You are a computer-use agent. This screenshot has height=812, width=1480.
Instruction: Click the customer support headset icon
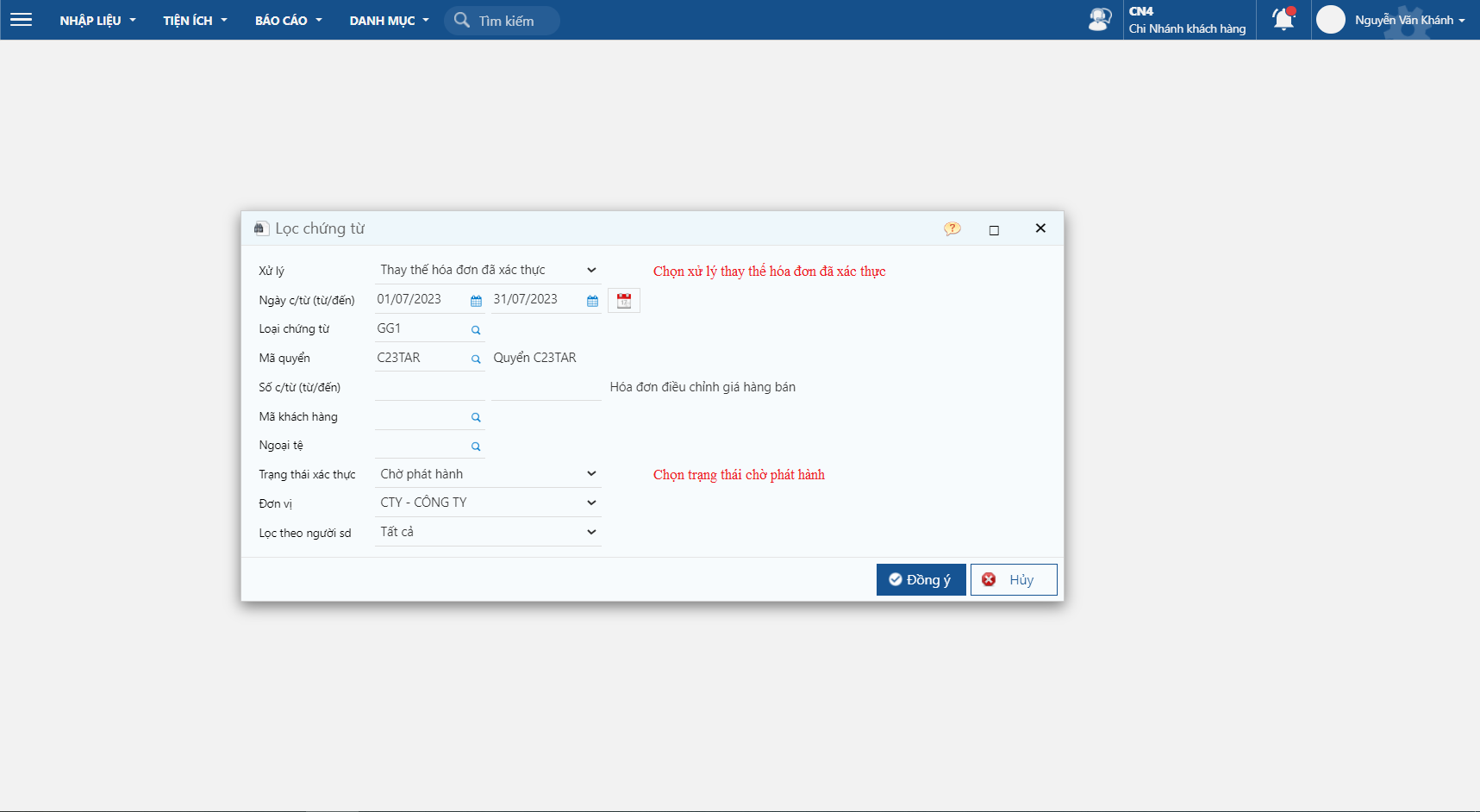[1100, 20]
